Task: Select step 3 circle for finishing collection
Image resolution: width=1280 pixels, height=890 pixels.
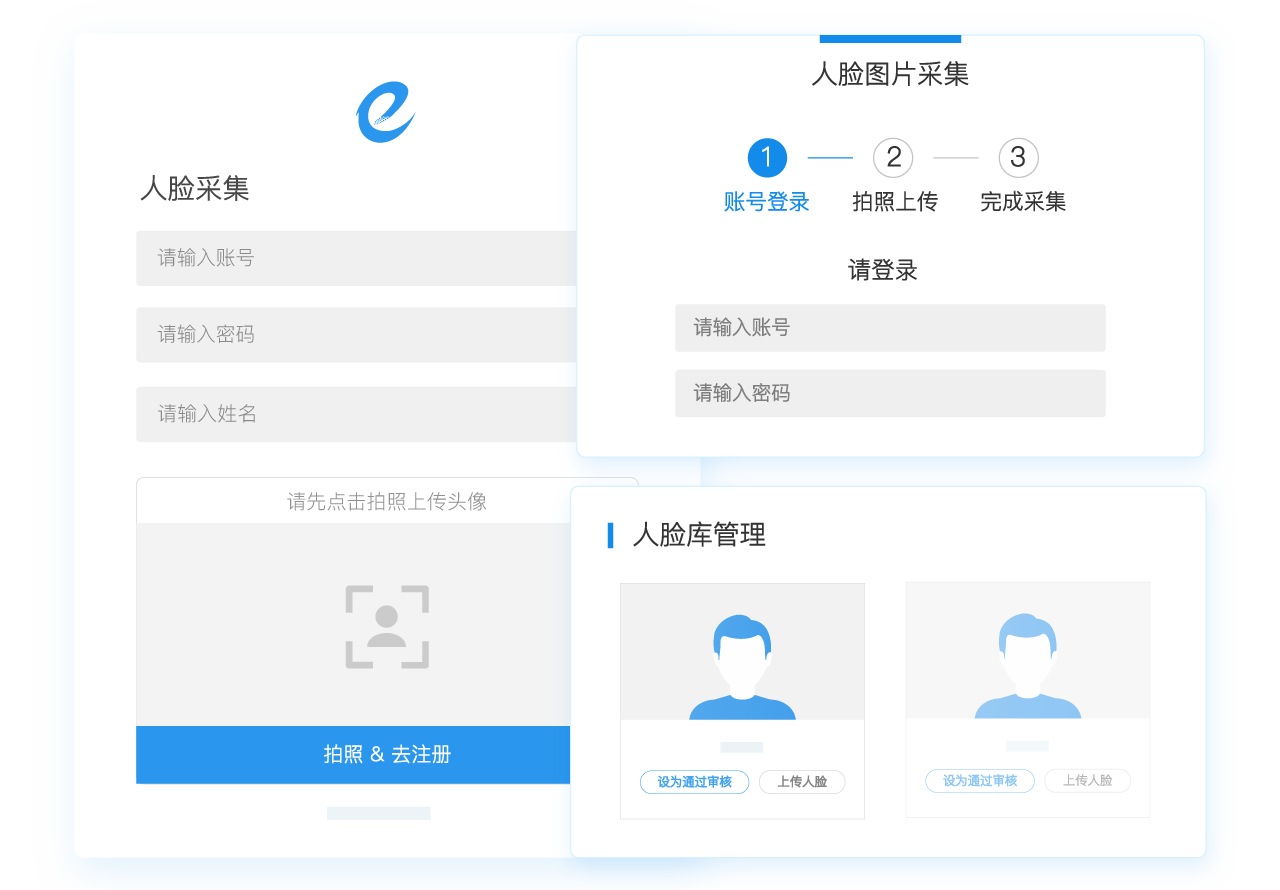Action: click(x=1018, y=158)
